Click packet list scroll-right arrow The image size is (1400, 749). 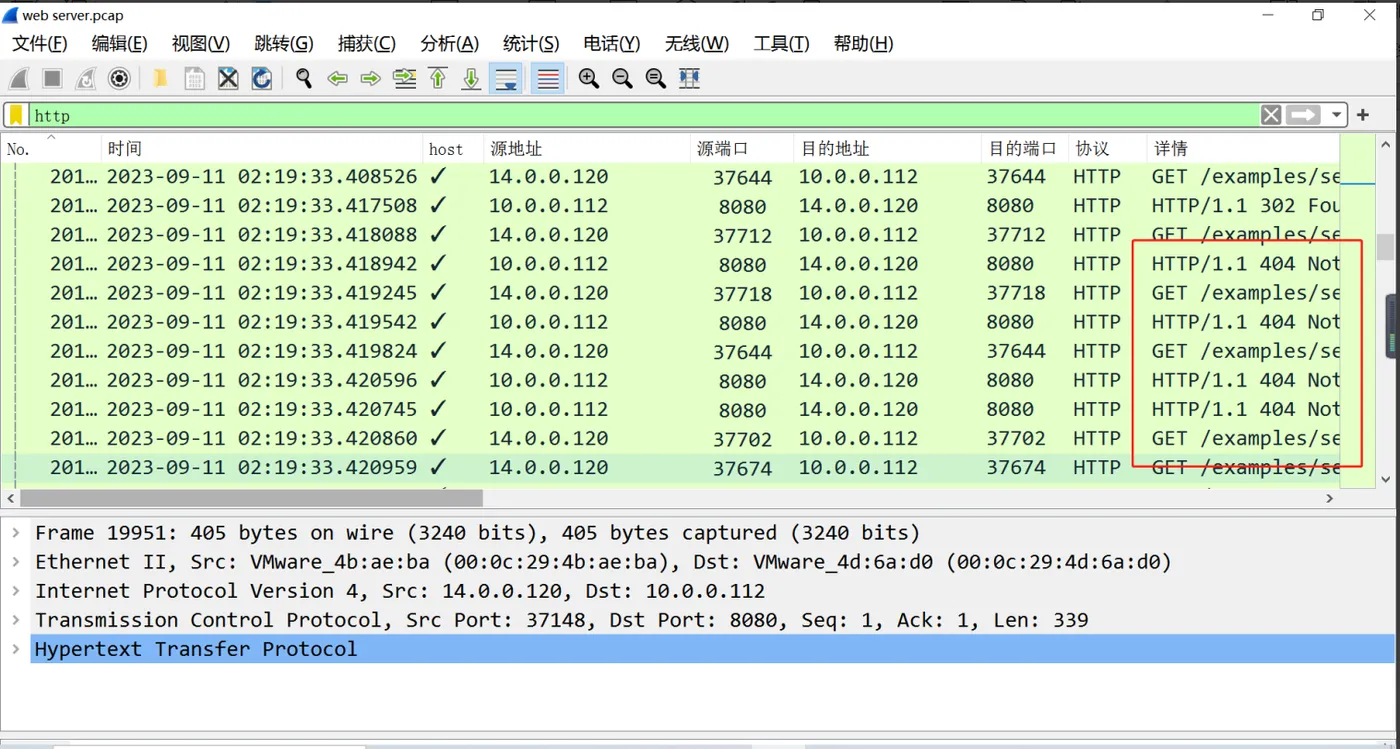[1330, 497]
